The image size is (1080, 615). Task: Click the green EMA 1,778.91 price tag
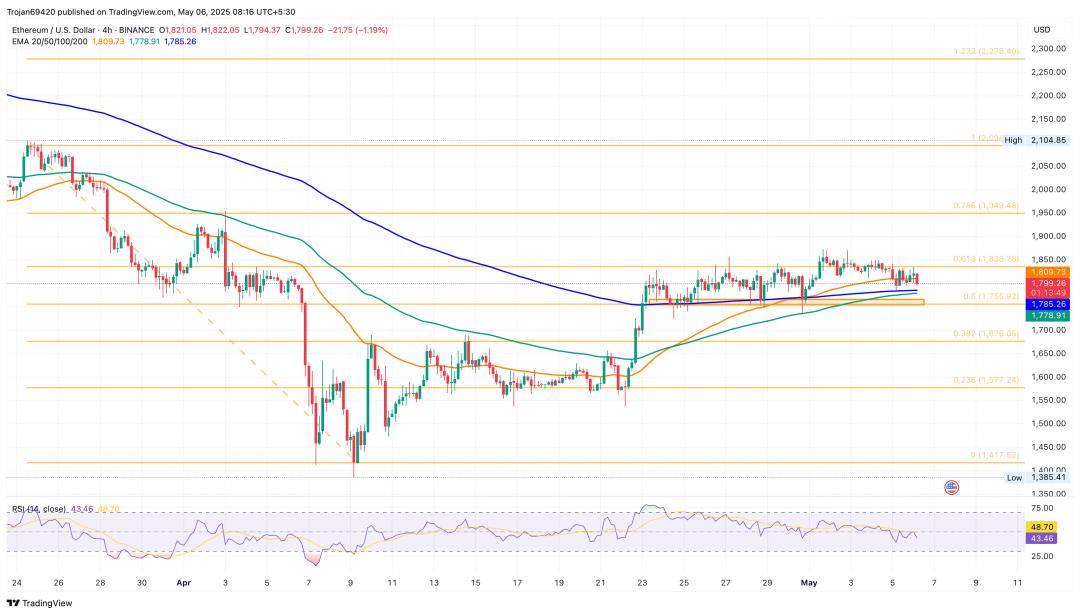tap(1048, 315)
